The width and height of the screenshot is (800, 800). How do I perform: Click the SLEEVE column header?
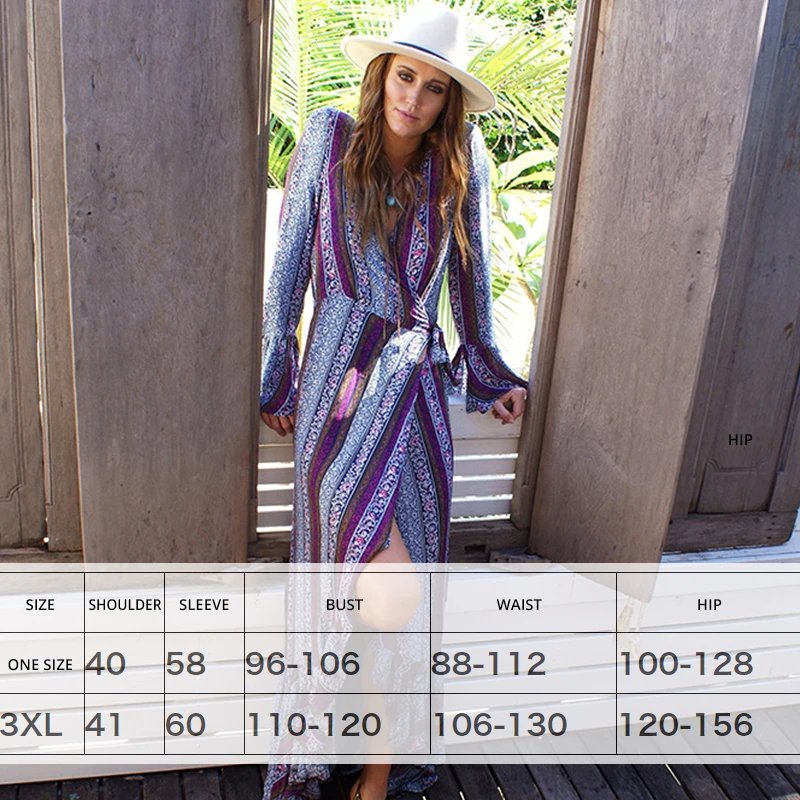204,605
